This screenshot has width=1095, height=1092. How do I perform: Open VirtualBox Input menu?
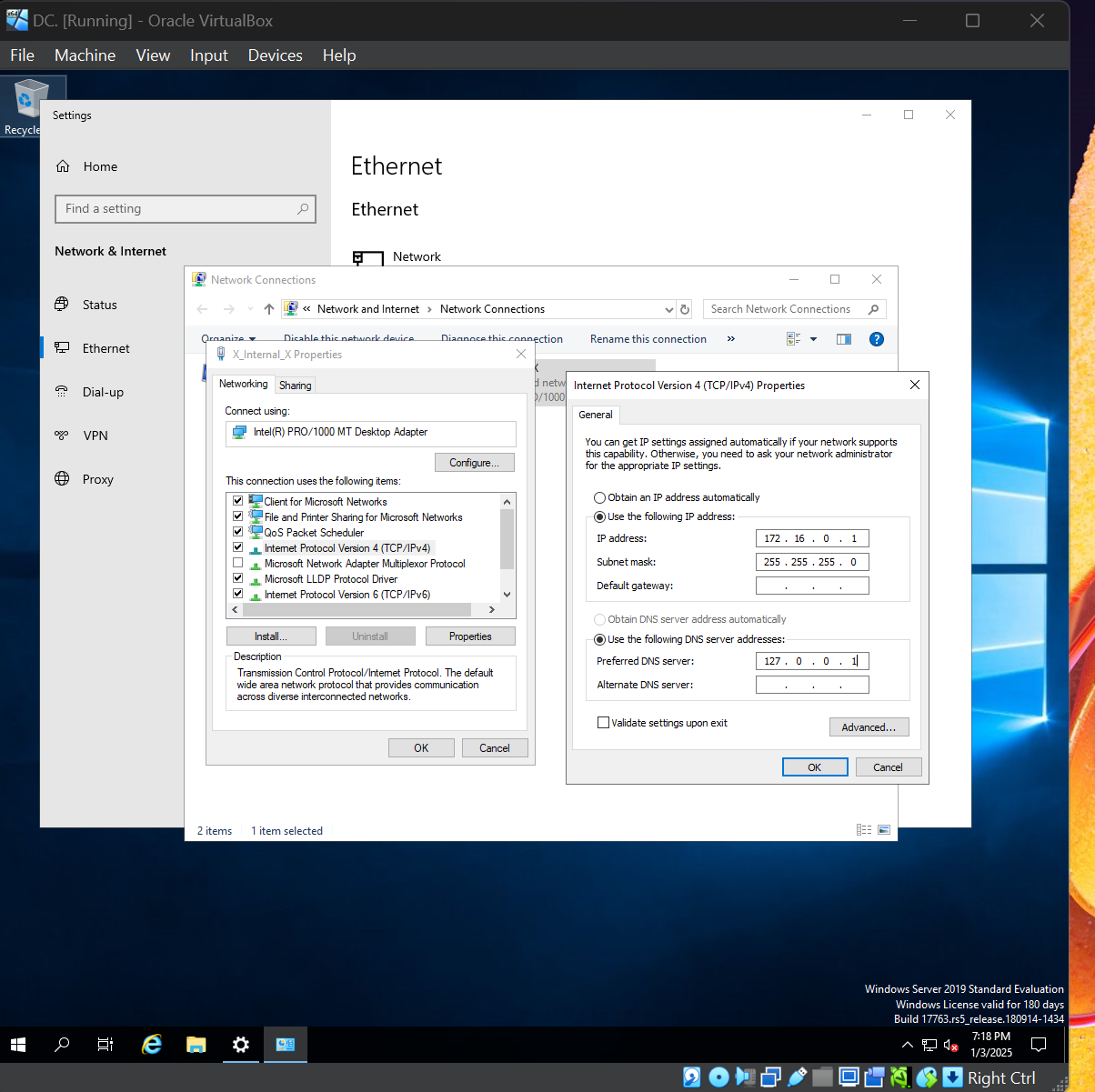[209, 55]
